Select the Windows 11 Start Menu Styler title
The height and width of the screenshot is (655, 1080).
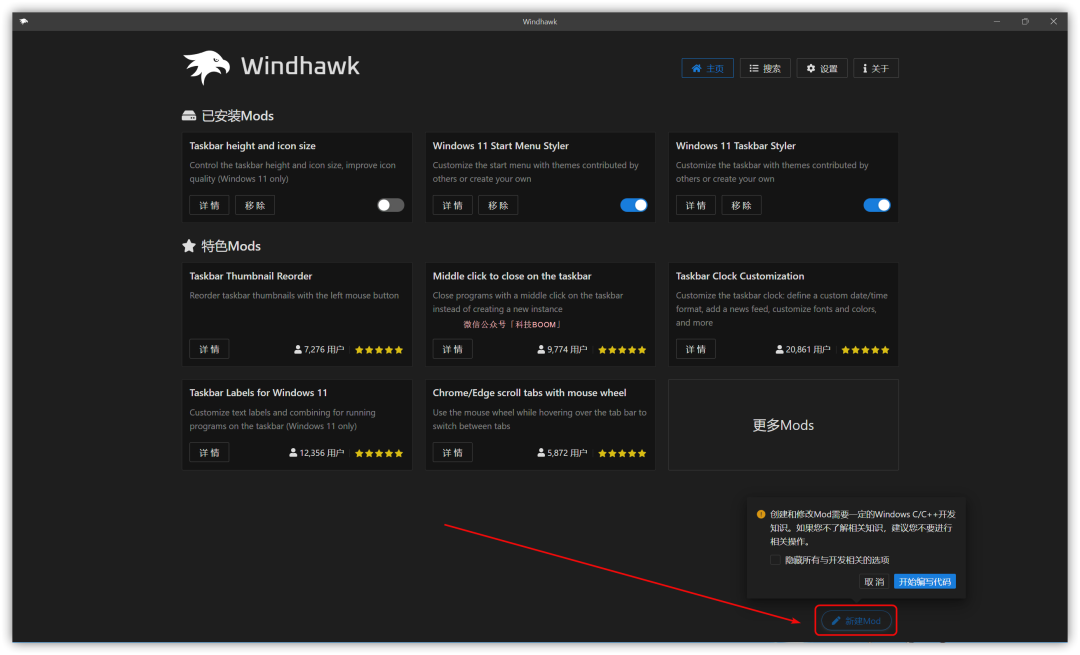click(501, 146)
